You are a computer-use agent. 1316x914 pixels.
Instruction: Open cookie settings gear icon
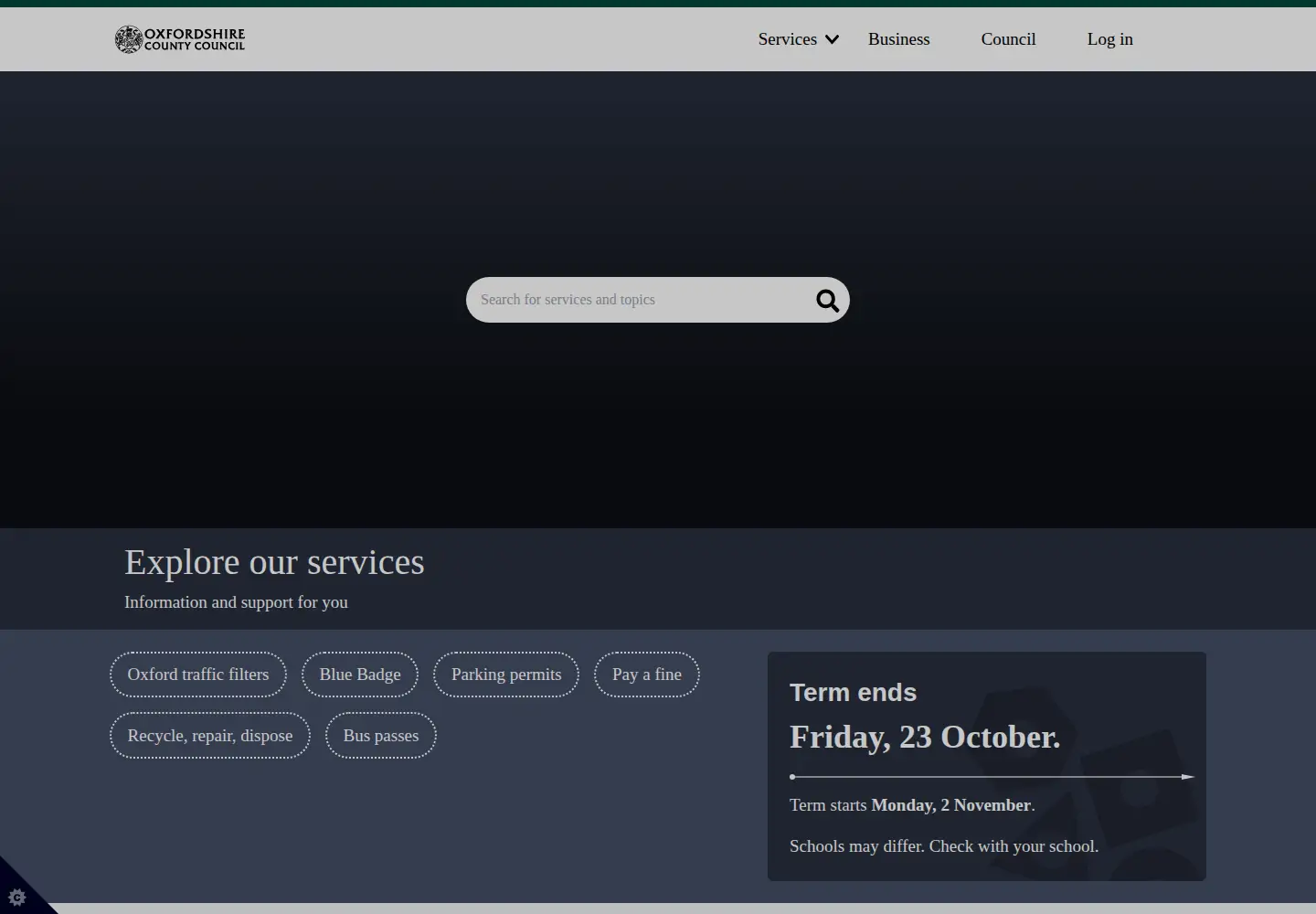pyautogui.click(x=17, y=897)
